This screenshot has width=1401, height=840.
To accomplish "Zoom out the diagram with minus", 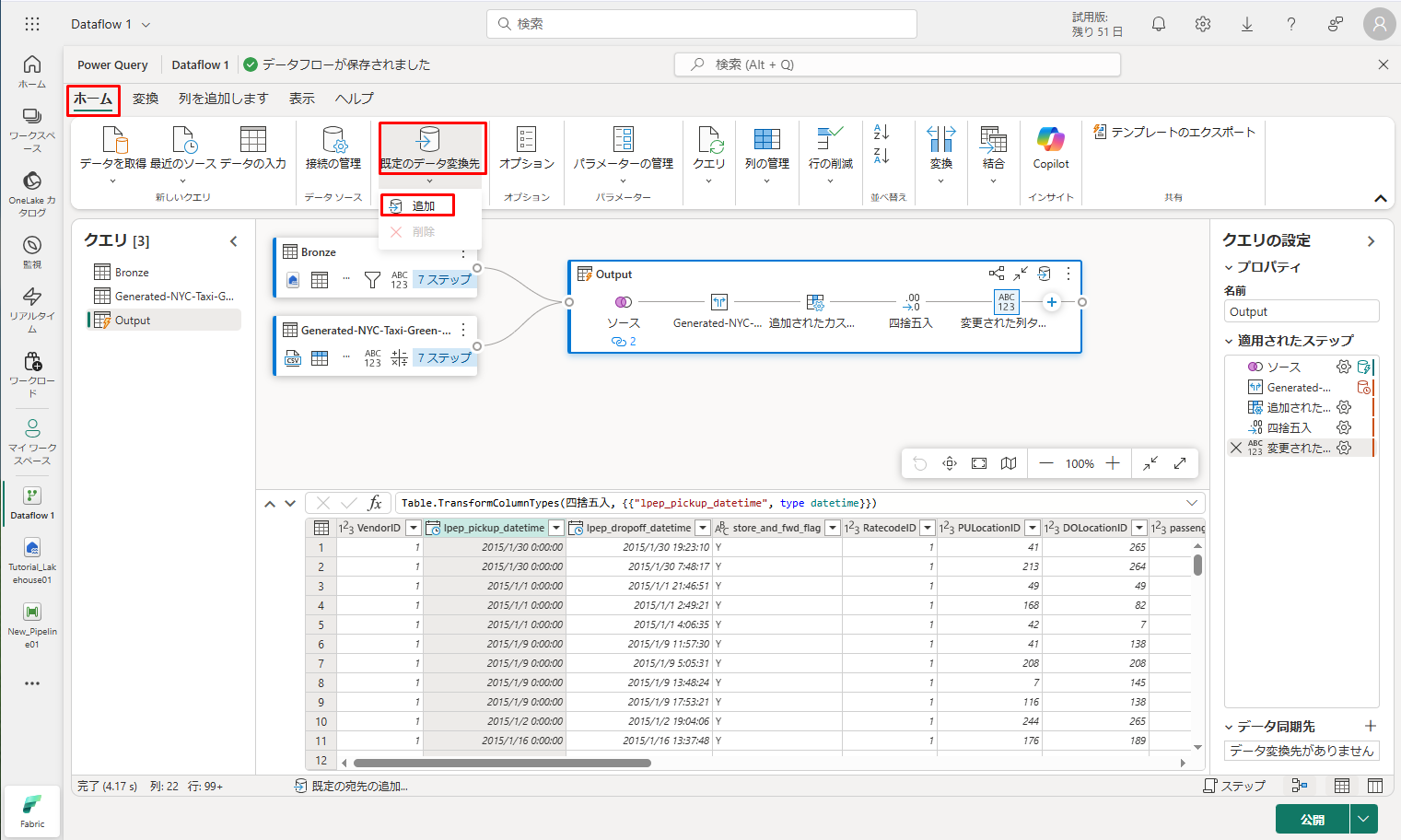I will (1046, 463).
